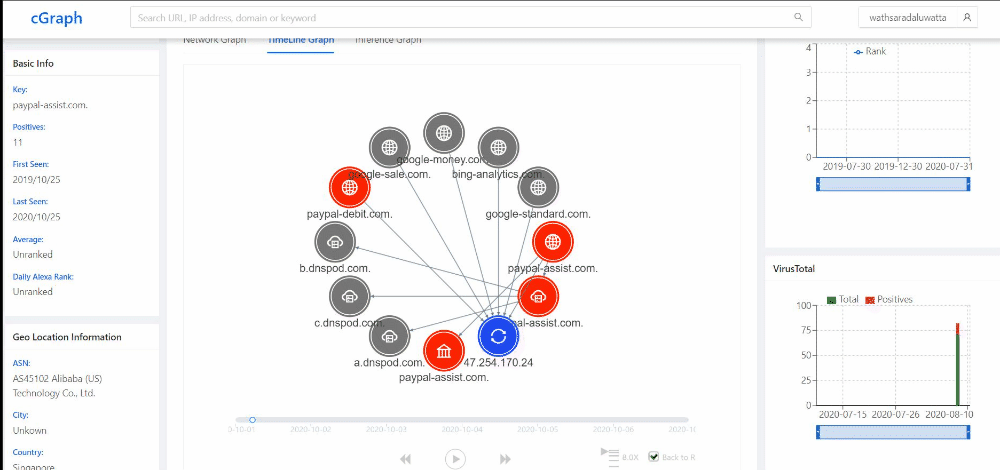Open the 8.0X playback speed selector
The image size is (1000, 470).
[x=622, y=457]
